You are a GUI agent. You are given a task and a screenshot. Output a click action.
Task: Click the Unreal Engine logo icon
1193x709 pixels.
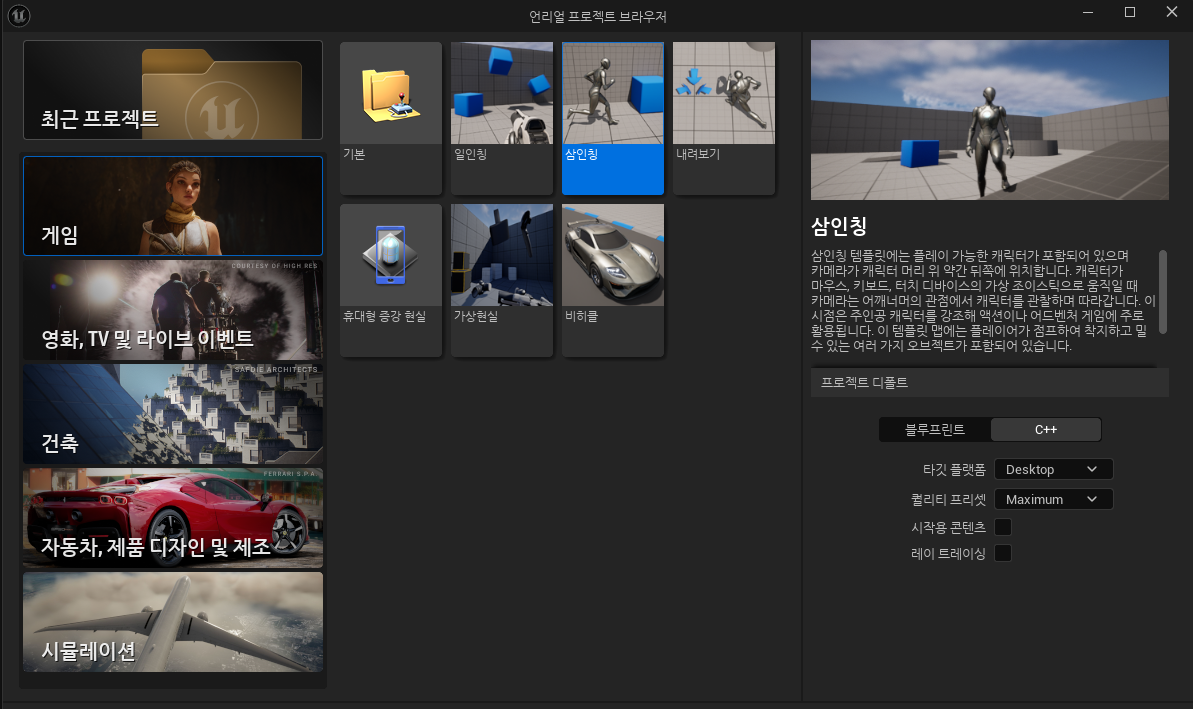click(x=18, y=15)
